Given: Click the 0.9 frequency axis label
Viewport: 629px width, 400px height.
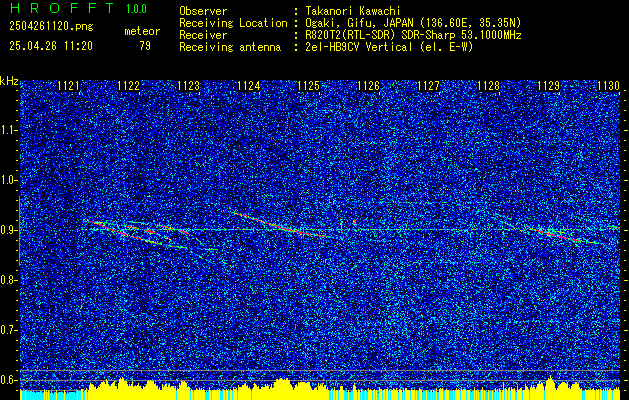Looking at the screenshot, I should click(x=9, y=230).
